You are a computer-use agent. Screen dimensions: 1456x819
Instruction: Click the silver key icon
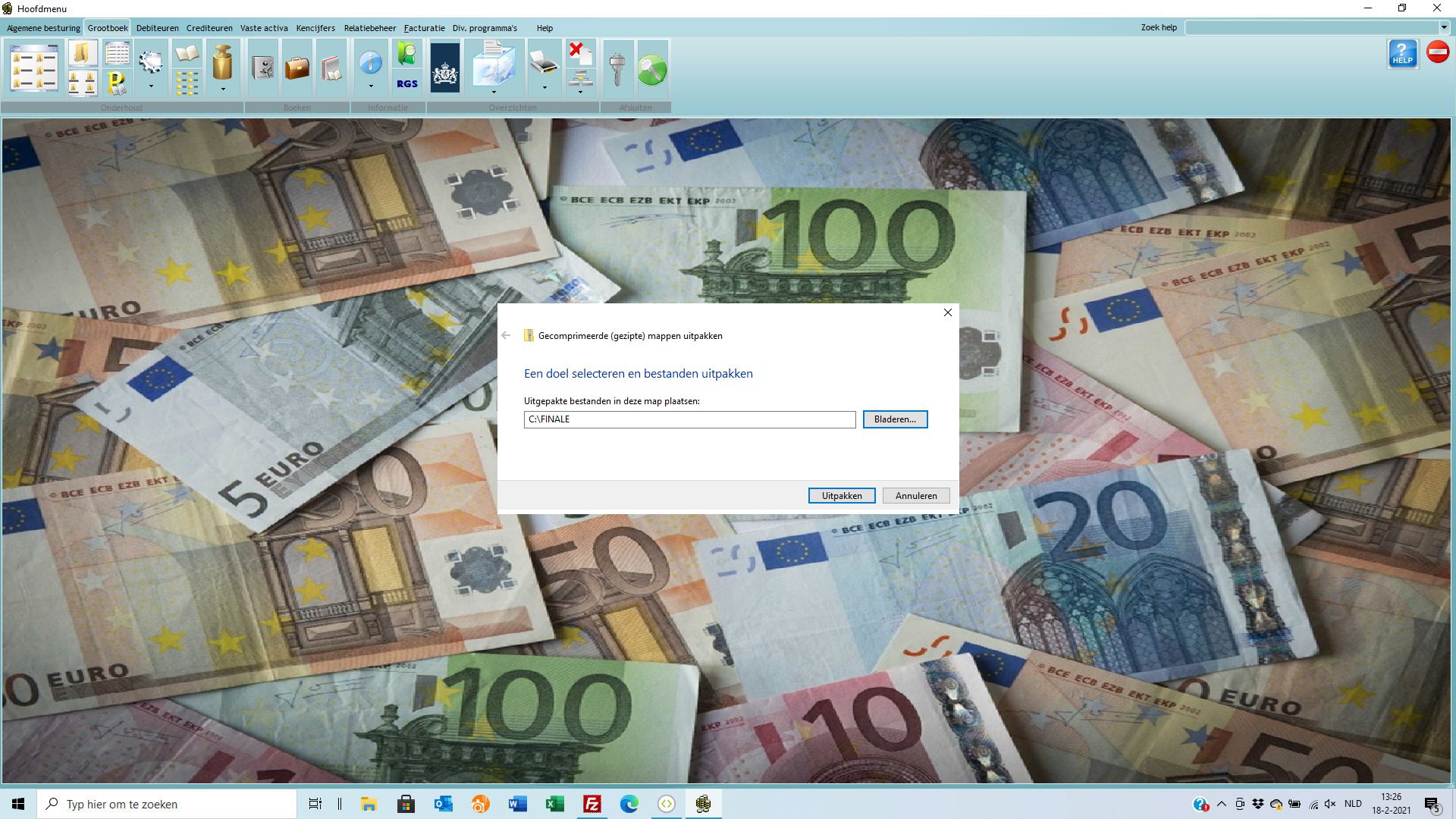pos(617,69)
